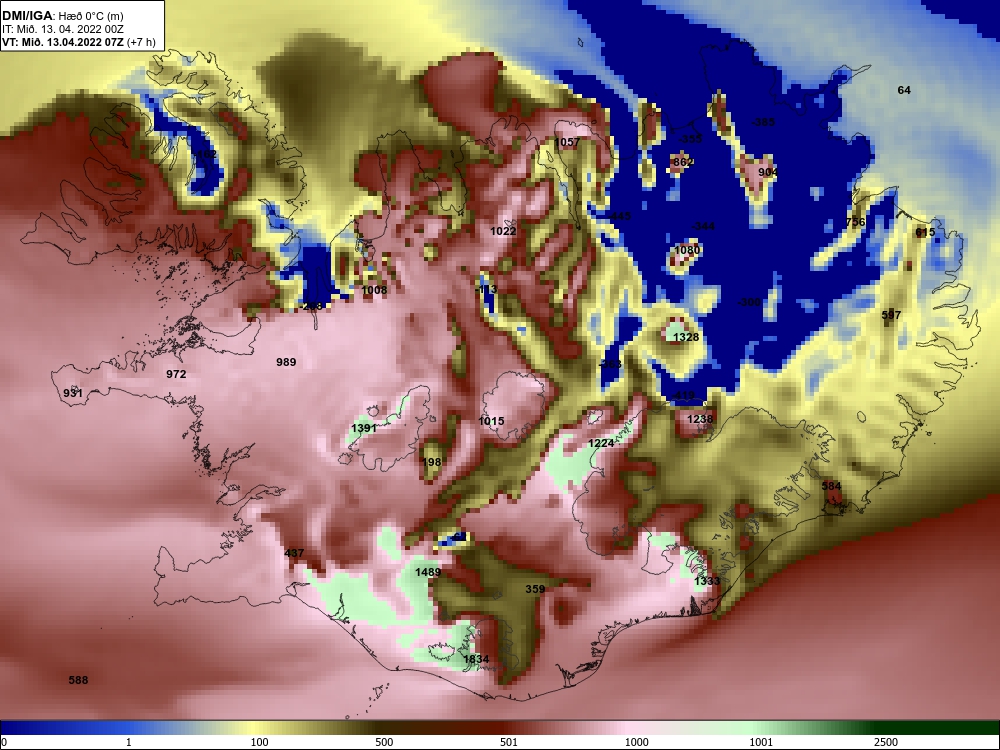Click the map value 1022

tap(503, 231)
